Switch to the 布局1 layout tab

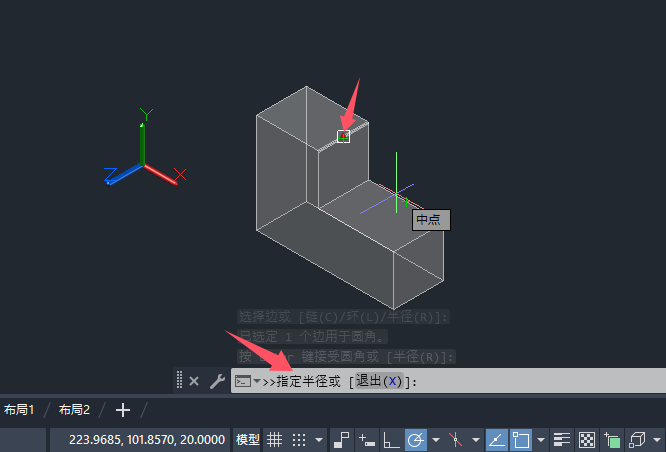point(19,410)
